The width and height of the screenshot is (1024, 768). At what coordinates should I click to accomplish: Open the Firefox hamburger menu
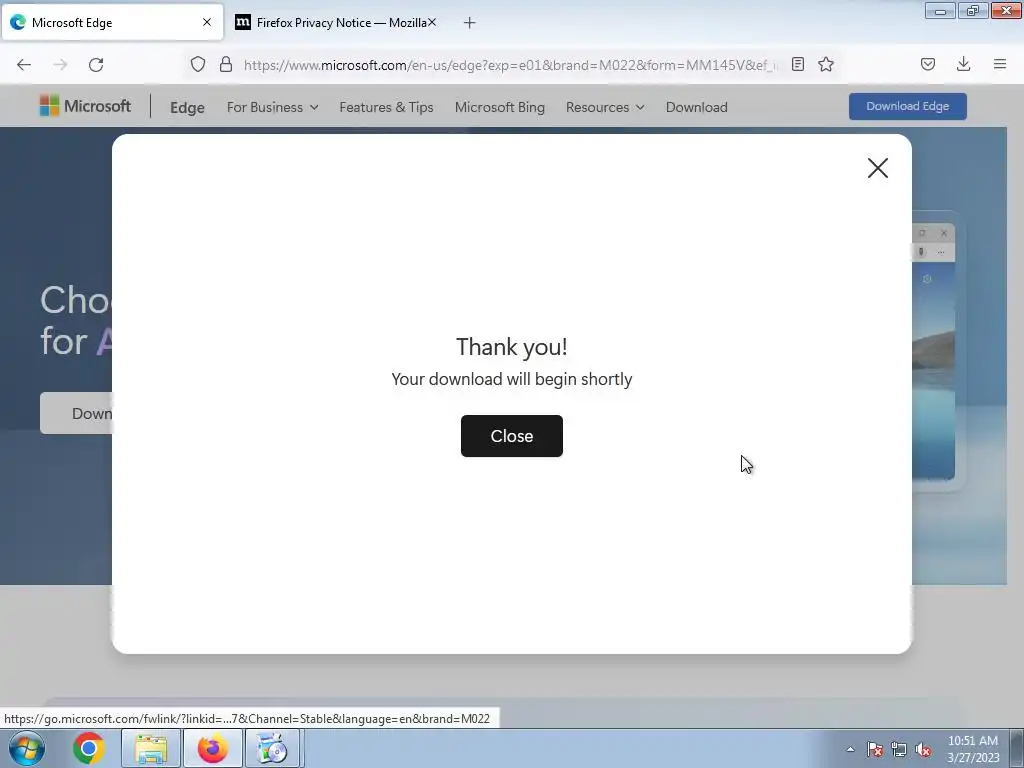[1000, 64]
